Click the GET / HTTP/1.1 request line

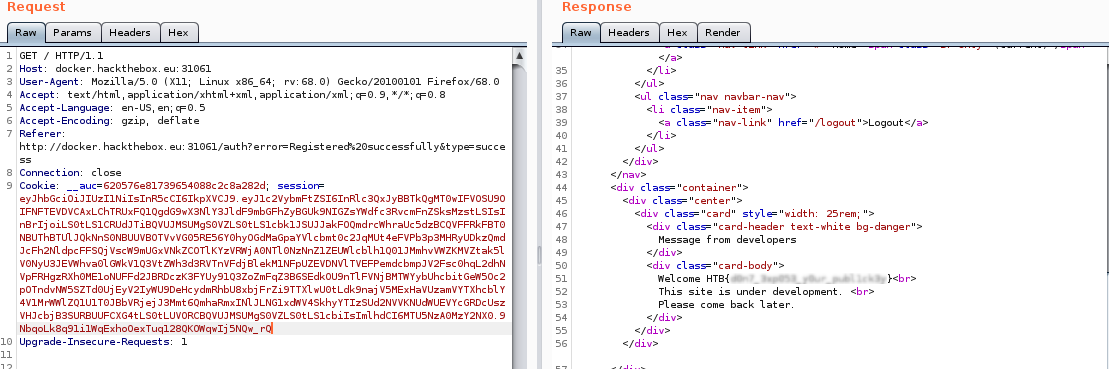(x=62, y=56)
